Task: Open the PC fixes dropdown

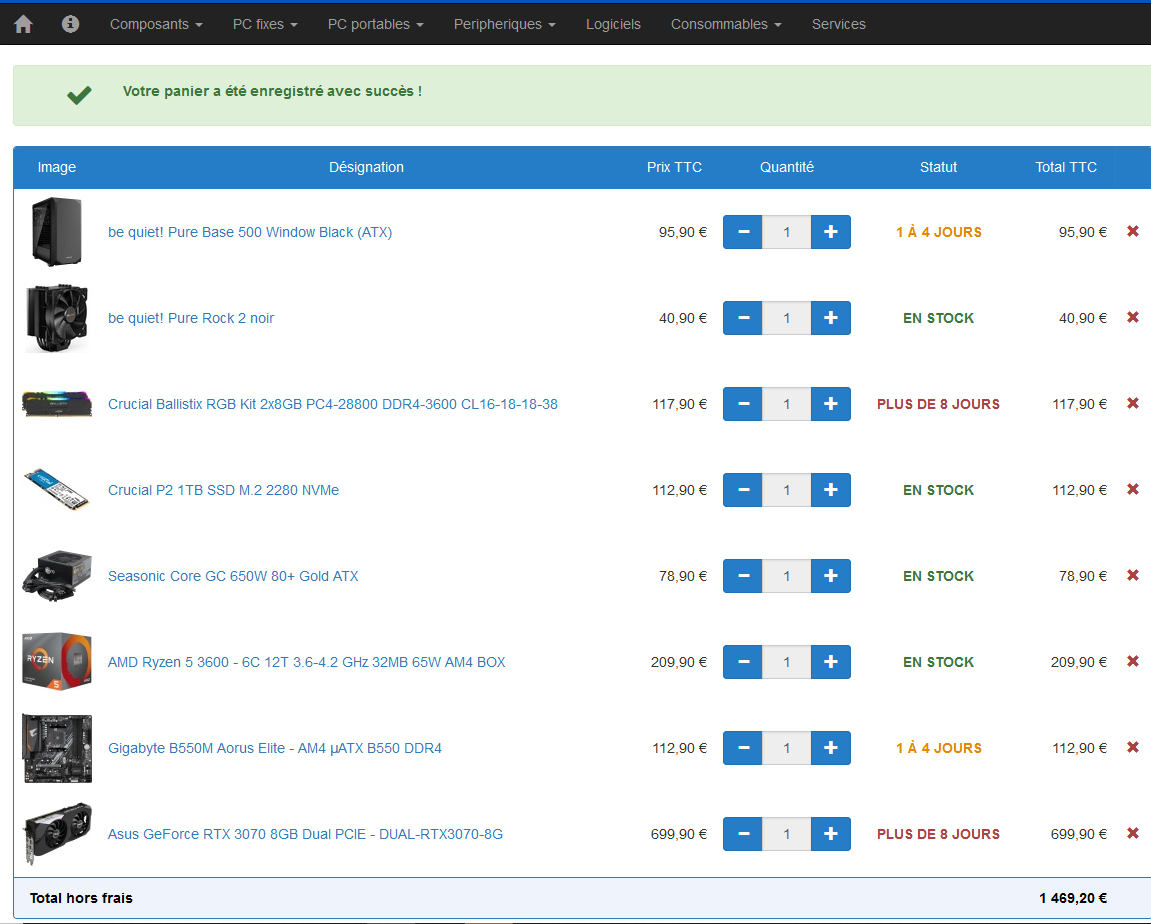Action: pos(265,24)
